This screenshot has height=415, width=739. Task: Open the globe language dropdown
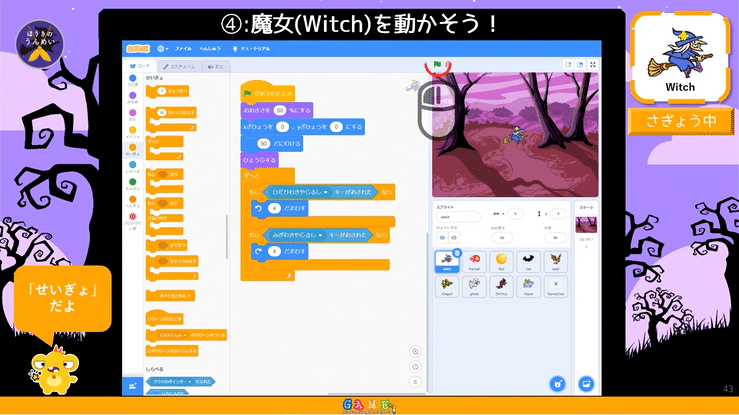pyautogui.click(x=163, y=49)
